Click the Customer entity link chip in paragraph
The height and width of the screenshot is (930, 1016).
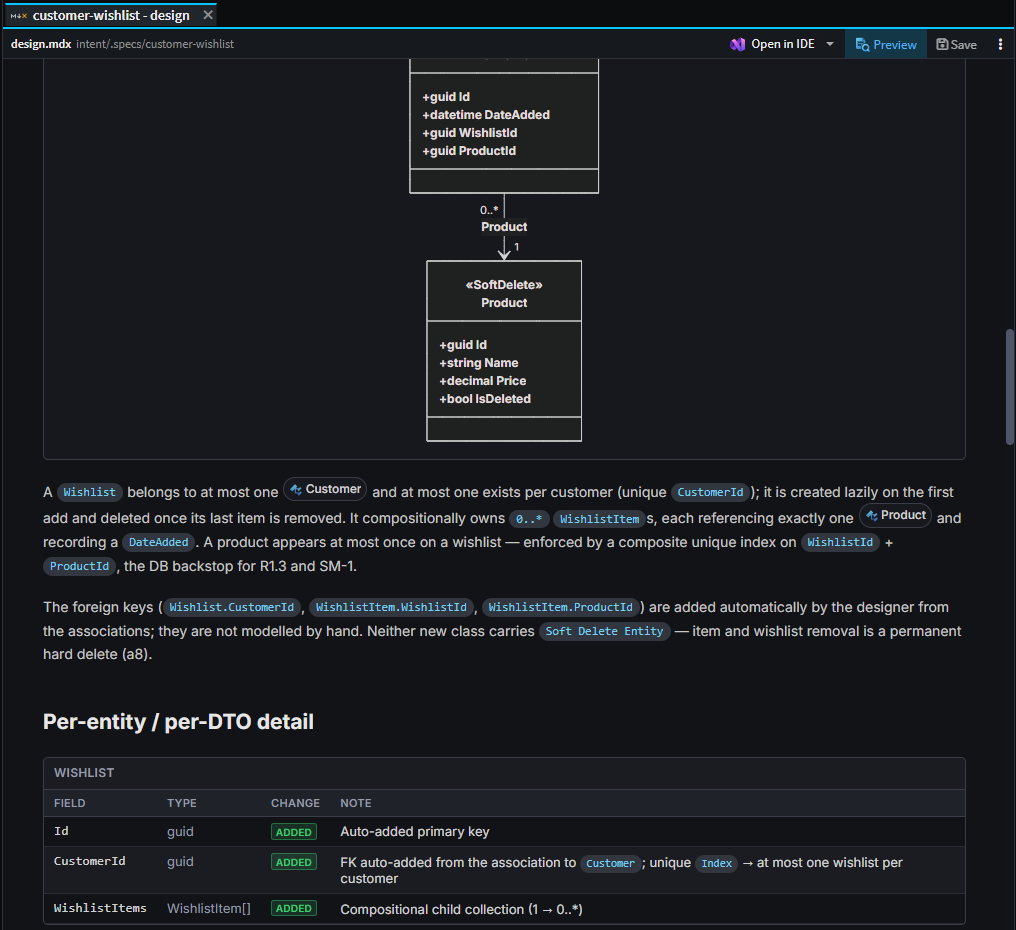(x=325, y=489)
